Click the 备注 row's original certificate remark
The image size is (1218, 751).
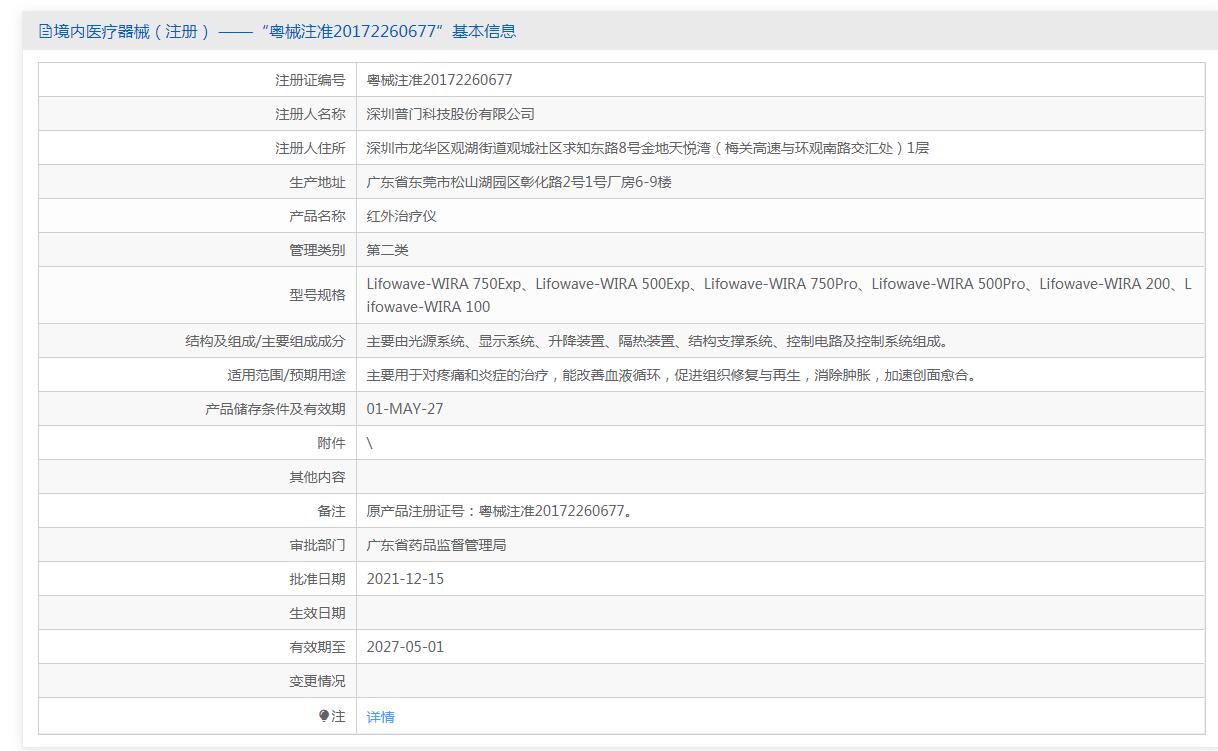pos(499,511)
